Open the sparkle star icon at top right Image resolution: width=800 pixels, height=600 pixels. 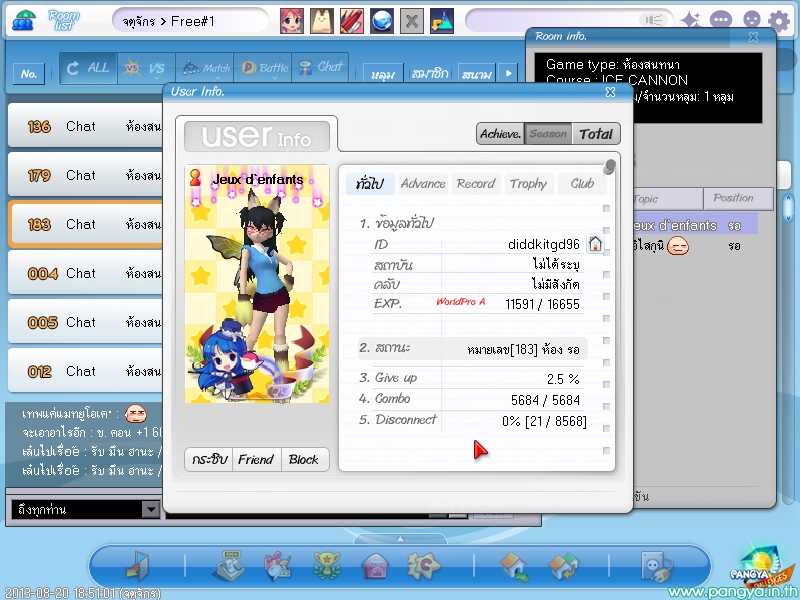(691, 20)
